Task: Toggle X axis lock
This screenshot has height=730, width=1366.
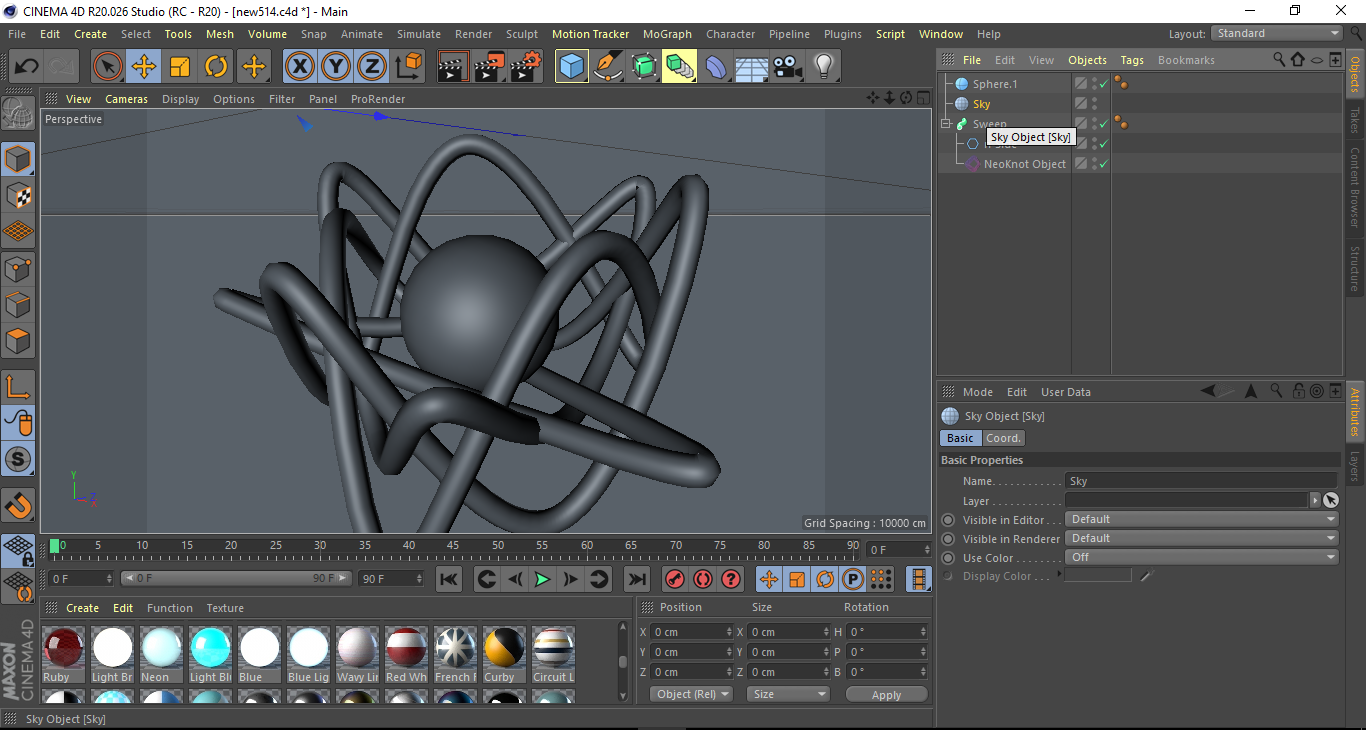Action: coord(299,67)
